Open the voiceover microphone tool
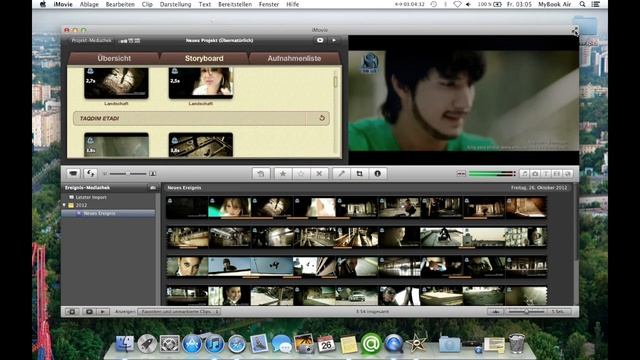The image size is (640, 360). [x=341, y=174]
